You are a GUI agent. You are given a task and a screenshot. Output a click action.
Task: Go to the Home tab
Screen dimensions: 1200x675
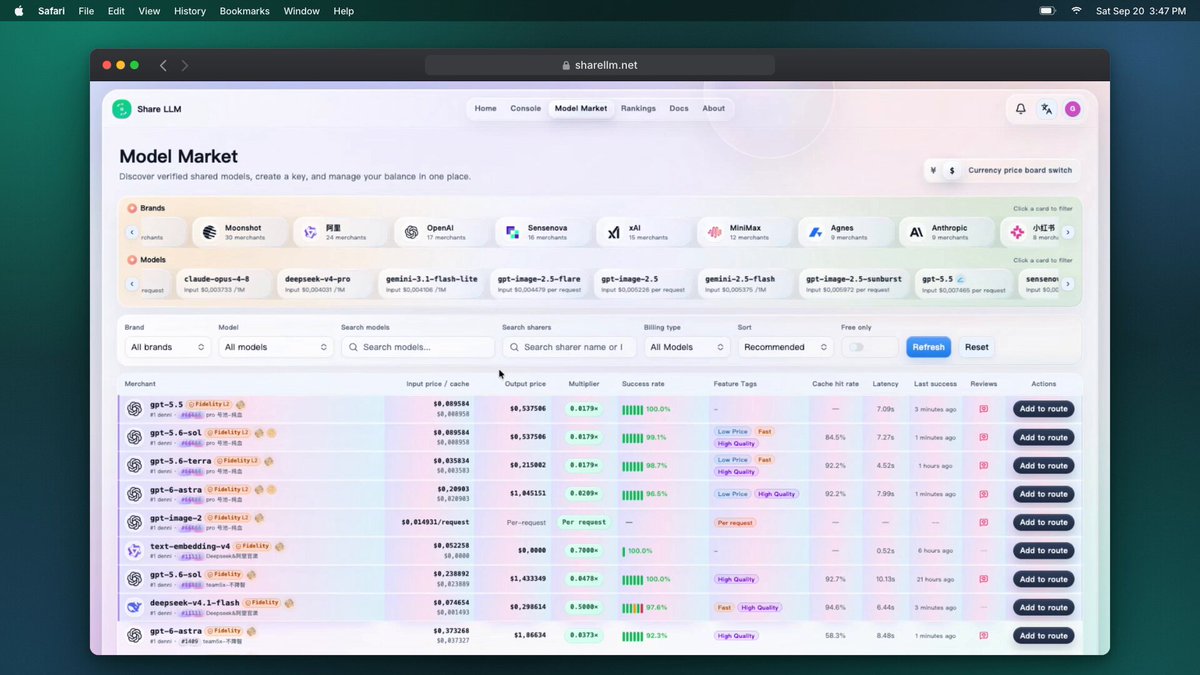click(x=486, y=108)
